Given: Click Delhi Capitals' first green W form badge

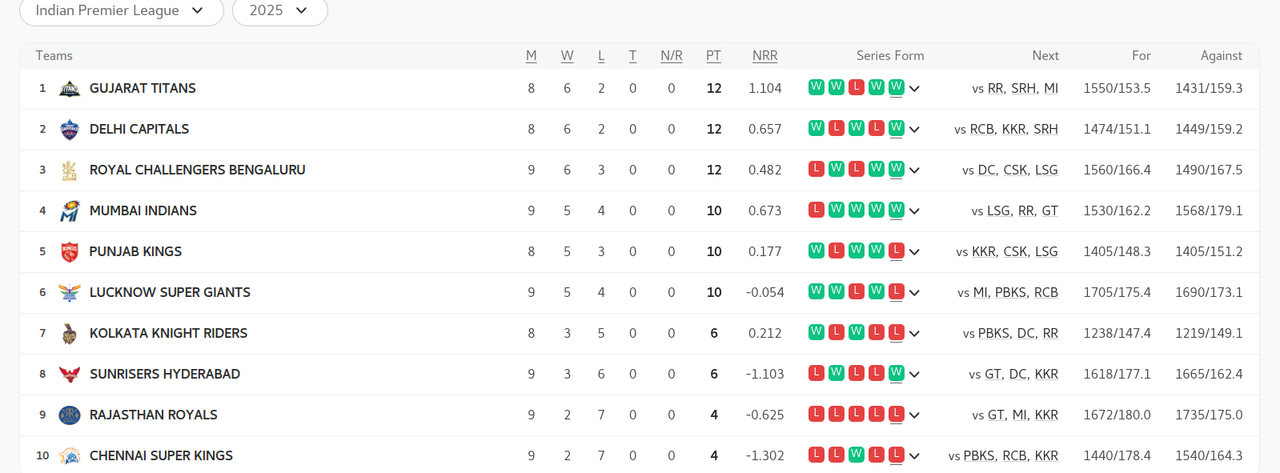Looking at the screenshot, I should (816, 128).
